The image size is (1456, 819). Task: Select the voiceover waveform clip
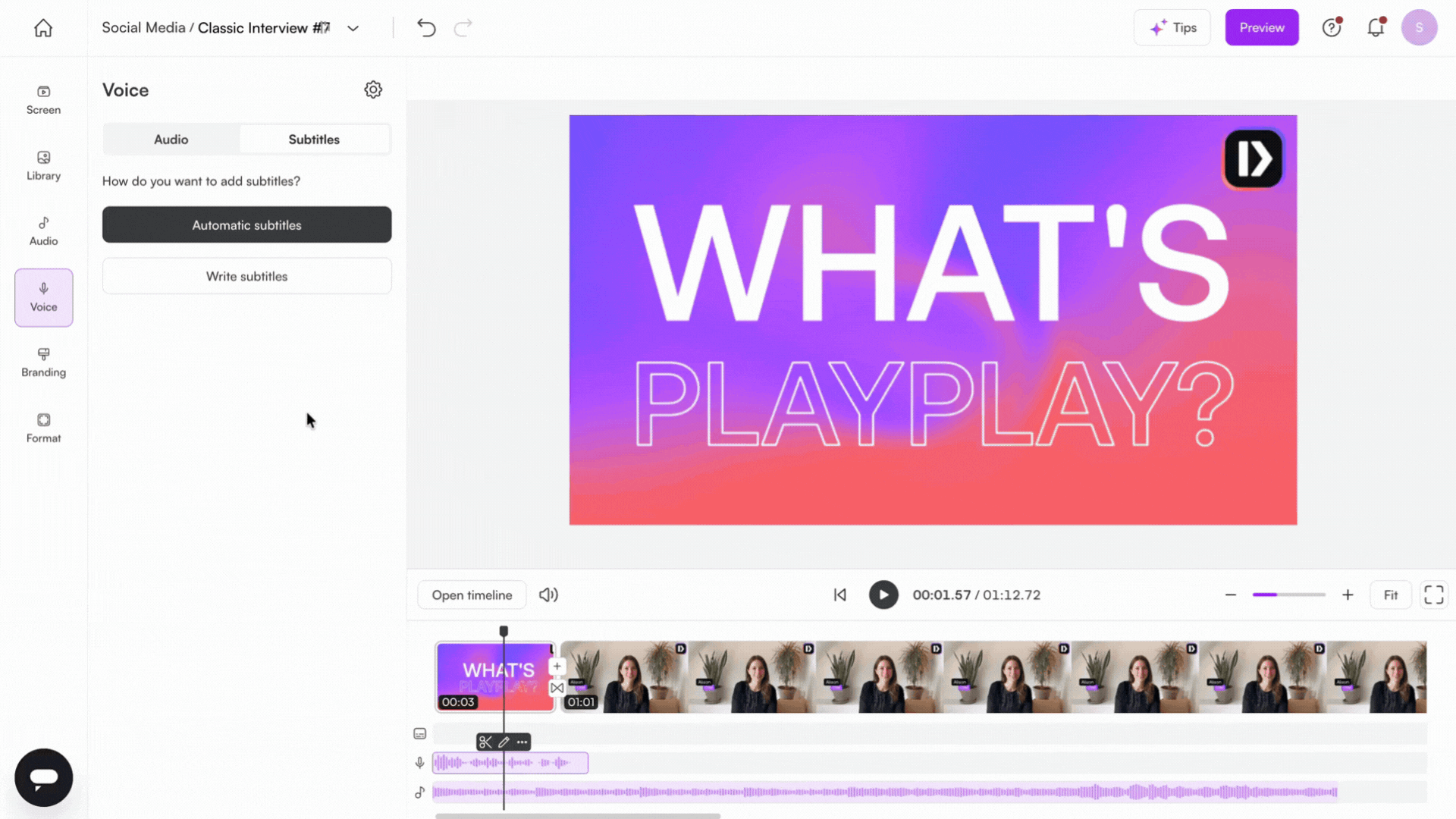coord(510,763)
